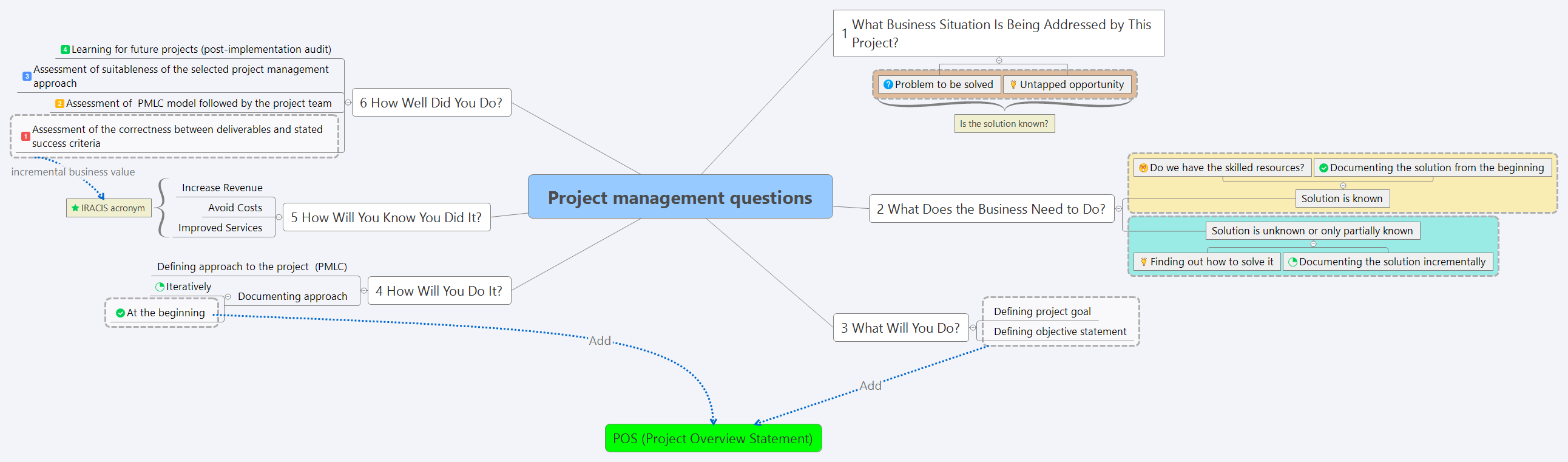
Task: Click the incremental business value relationship label
Action: point(73,172)
